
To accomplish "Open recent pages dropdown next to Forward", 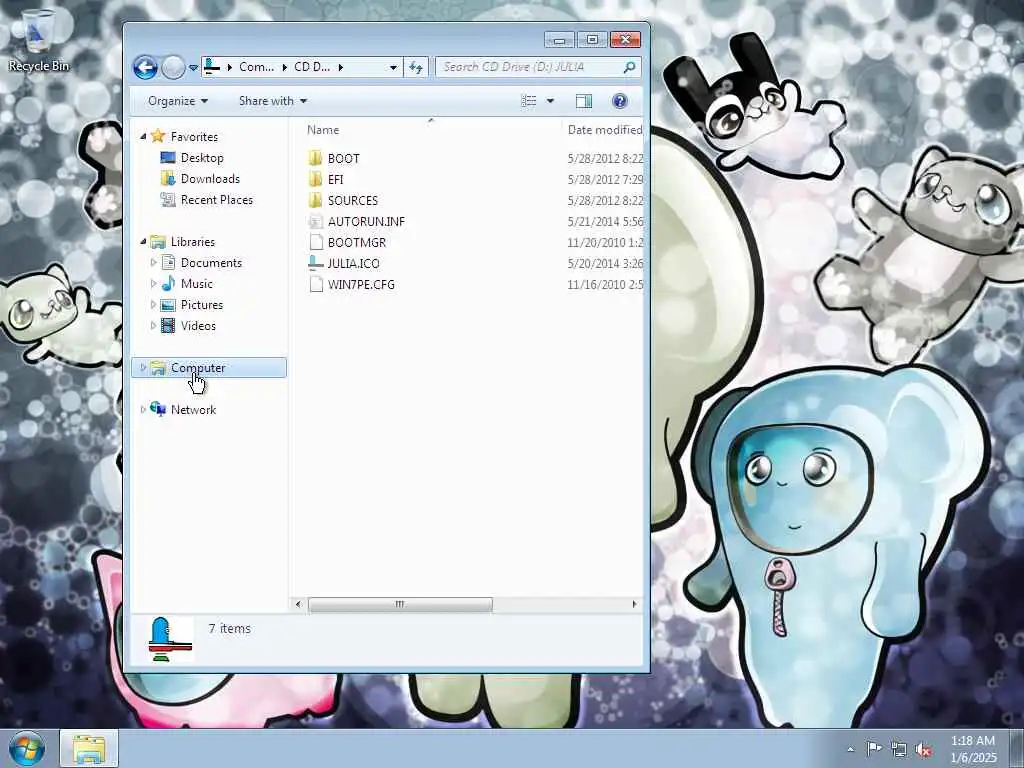I will point(193,67).
